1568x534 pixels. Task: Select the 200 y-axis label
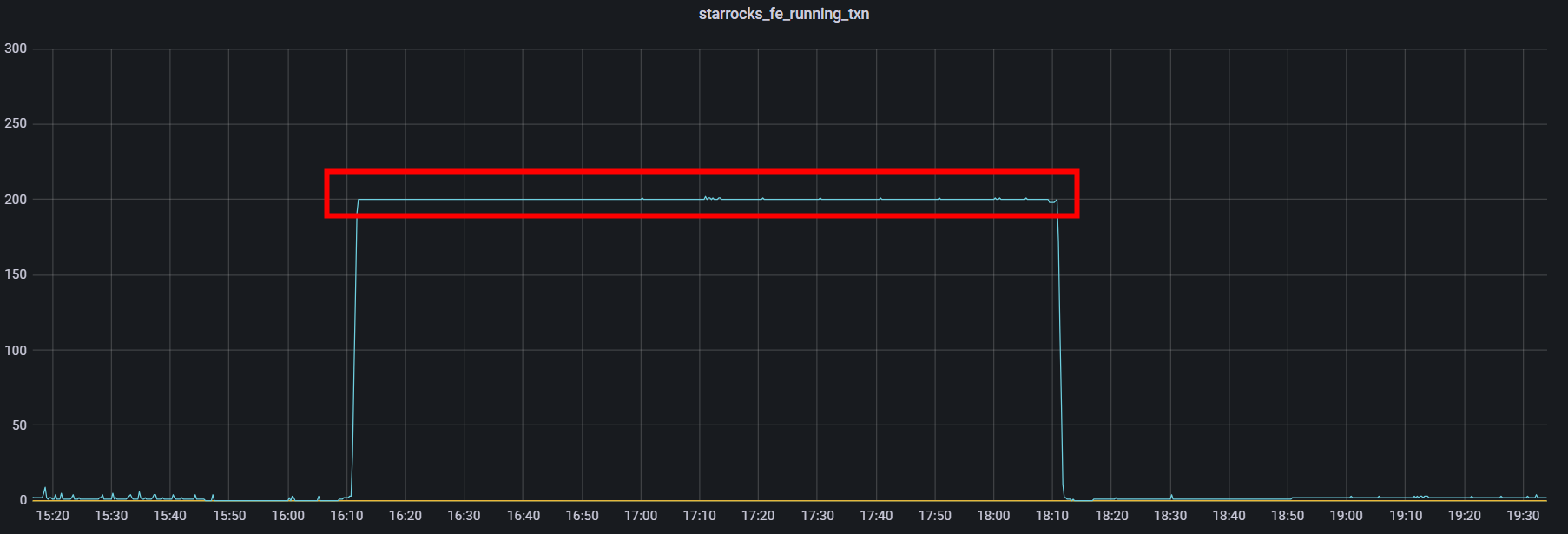click(16, 200)
